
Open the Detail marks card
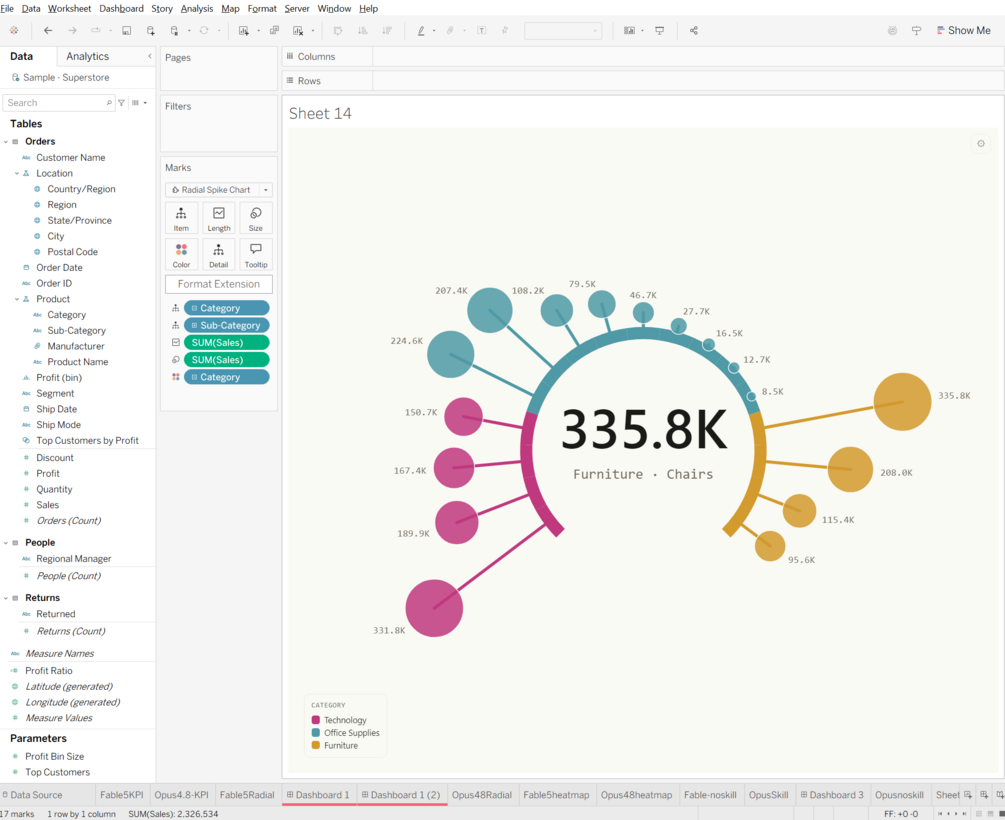click(219, 255)
